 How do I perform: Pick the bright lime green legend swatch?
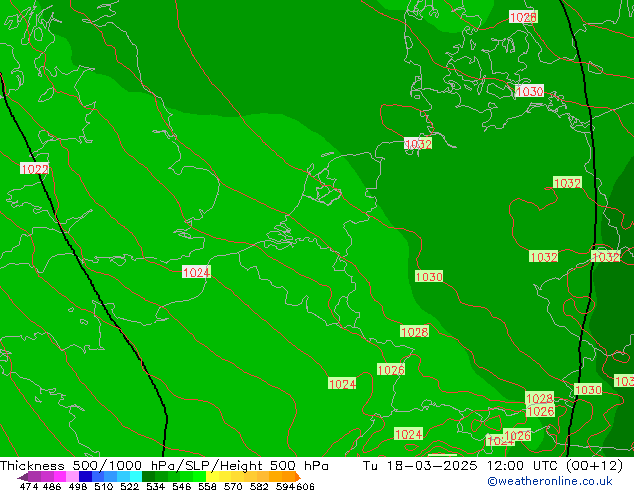200,477
